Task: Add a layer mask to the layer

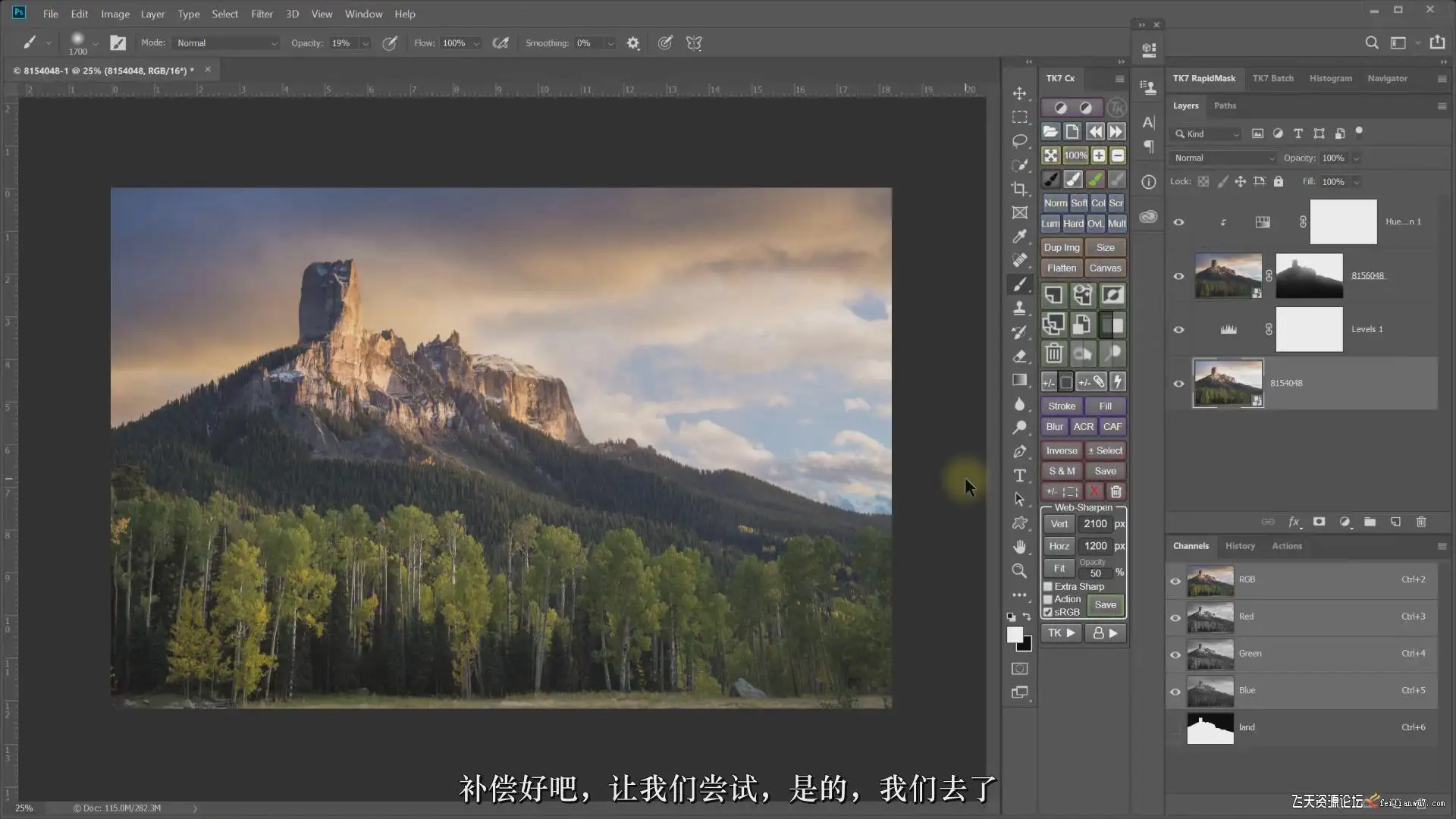Action: coord(1319,522)
